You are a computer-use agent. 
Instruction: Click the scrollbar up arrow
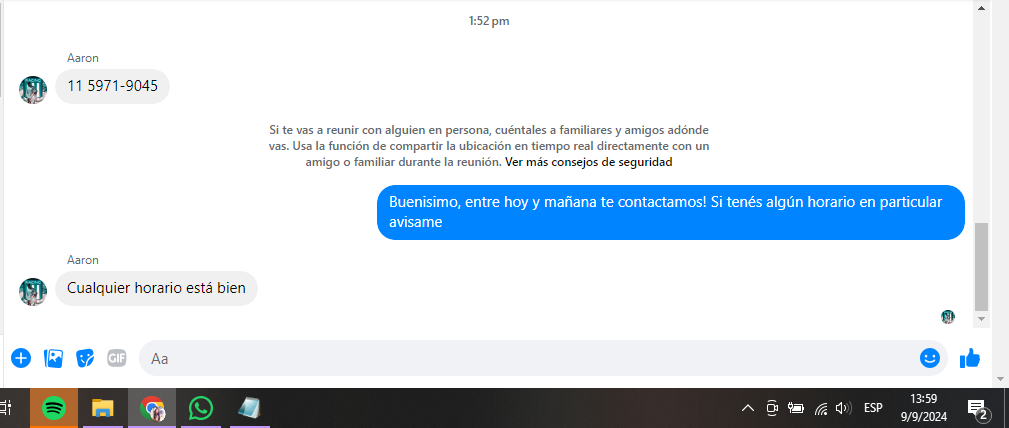[x=981, y=8]
